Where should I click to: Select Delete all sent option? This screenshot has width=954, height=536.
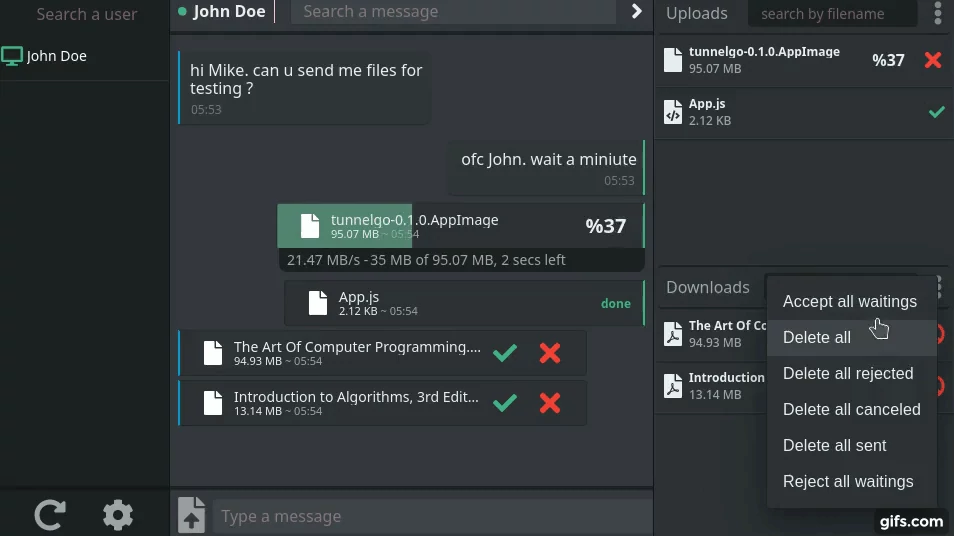click(x=851, y=445)
